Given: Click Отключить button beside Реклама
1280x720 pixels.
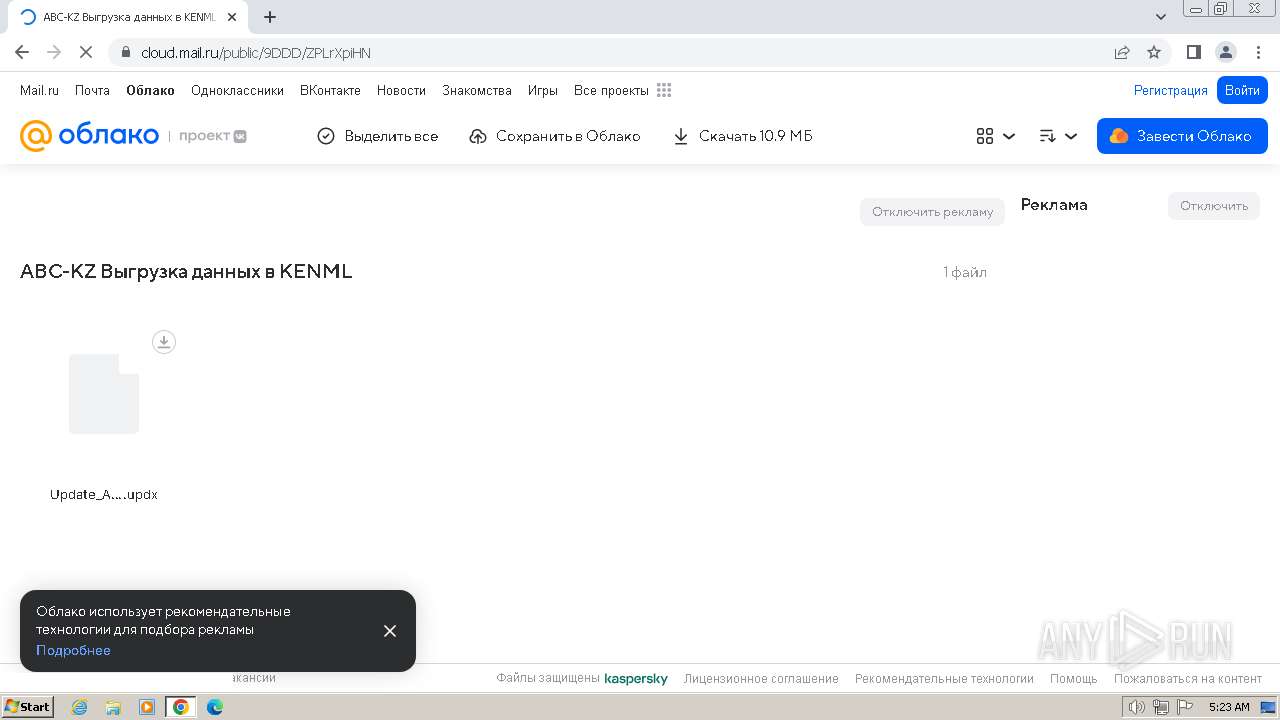Looking at the screenshot, I should point(1214,206).
